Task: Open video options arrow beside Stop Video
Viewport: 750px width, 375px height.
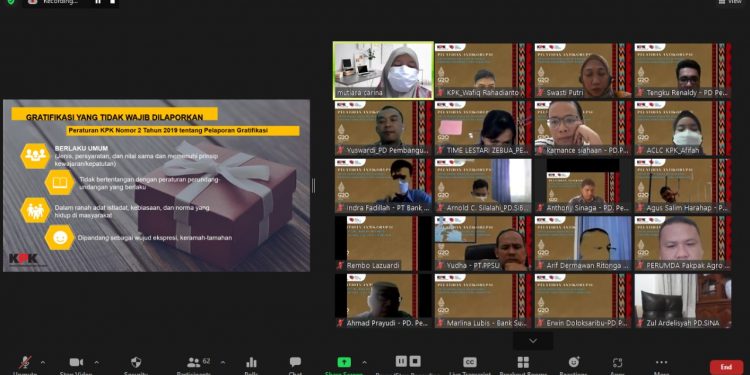Action: coord(96,362)
